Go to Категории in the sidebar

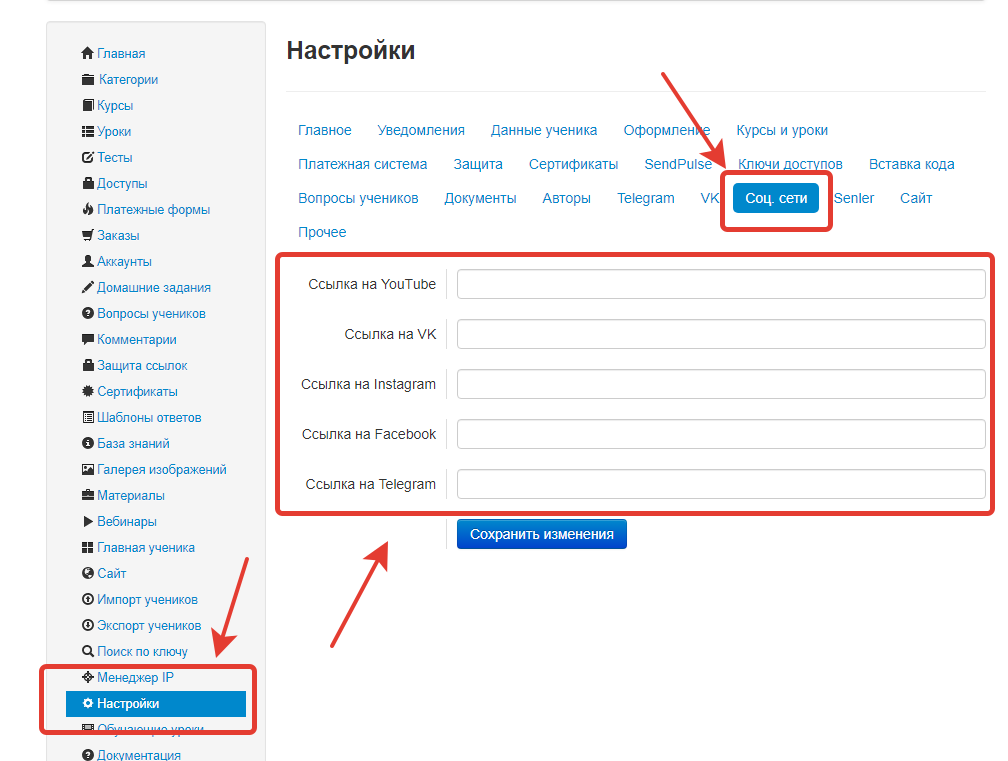129,80
